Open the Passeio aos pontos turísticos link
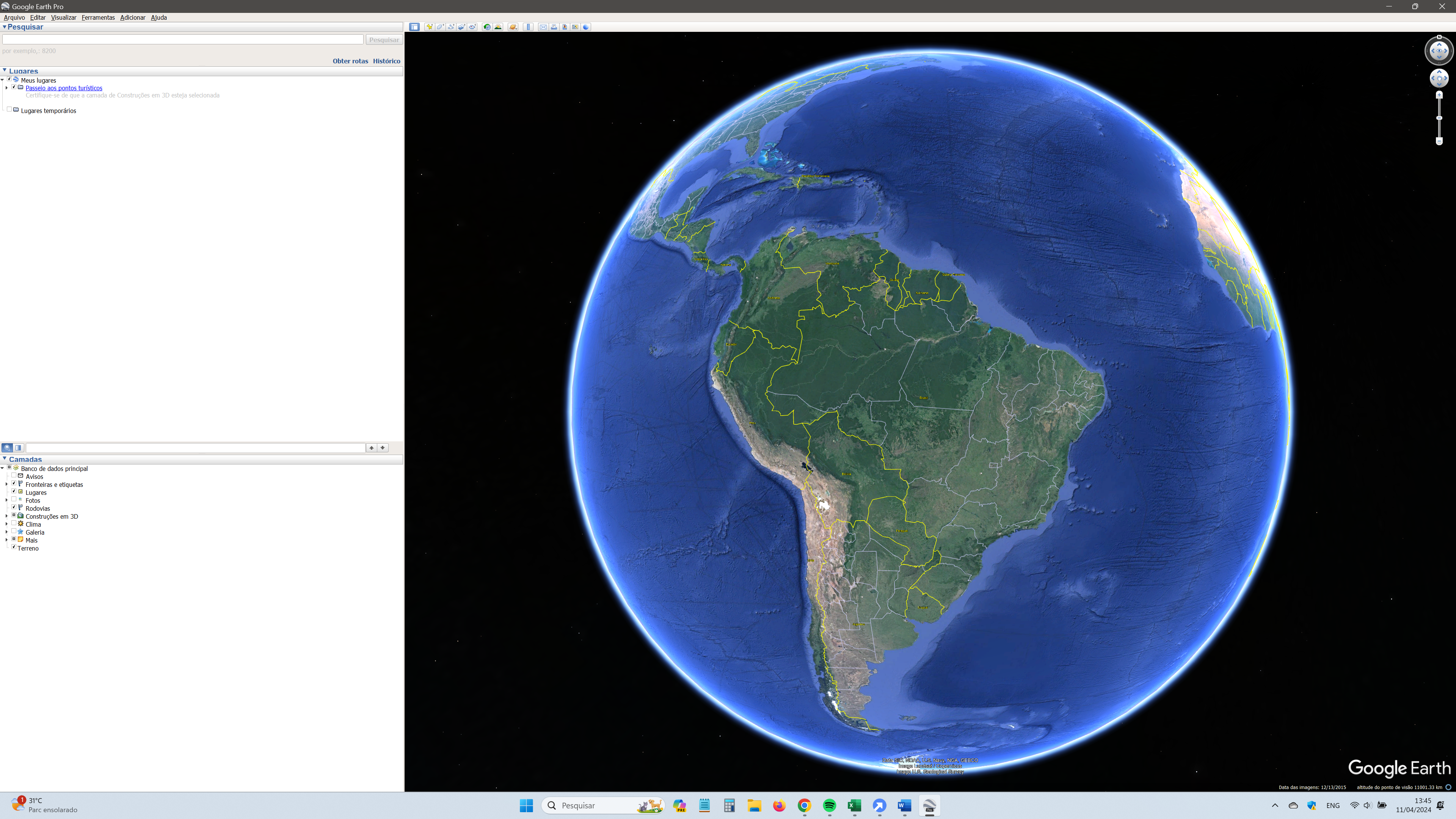 click(64, 88)
